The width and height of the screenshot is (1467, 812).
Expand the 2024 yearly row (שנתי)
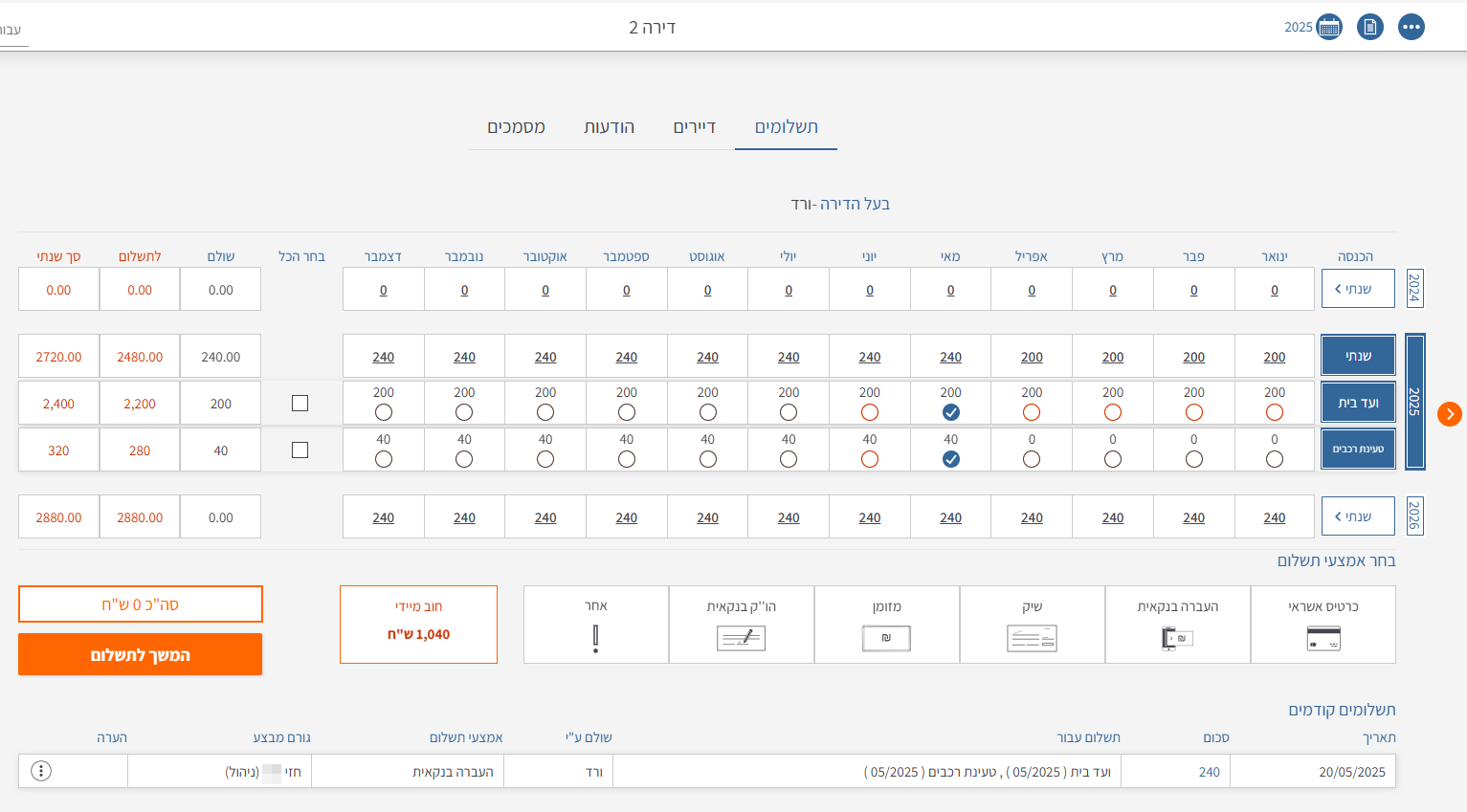click(x=1357, y=289)
